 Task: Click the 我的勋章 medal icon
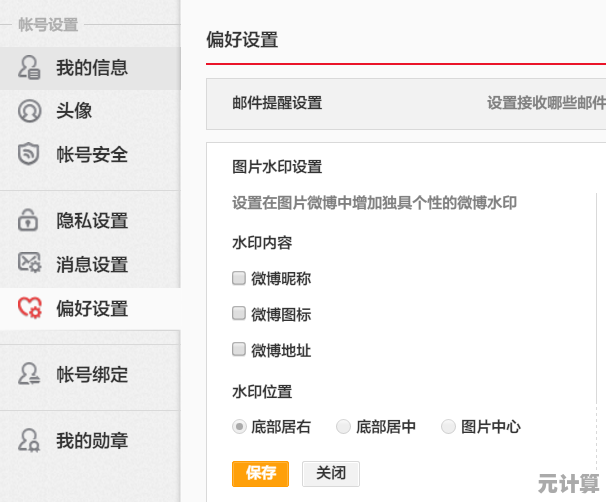30,440
